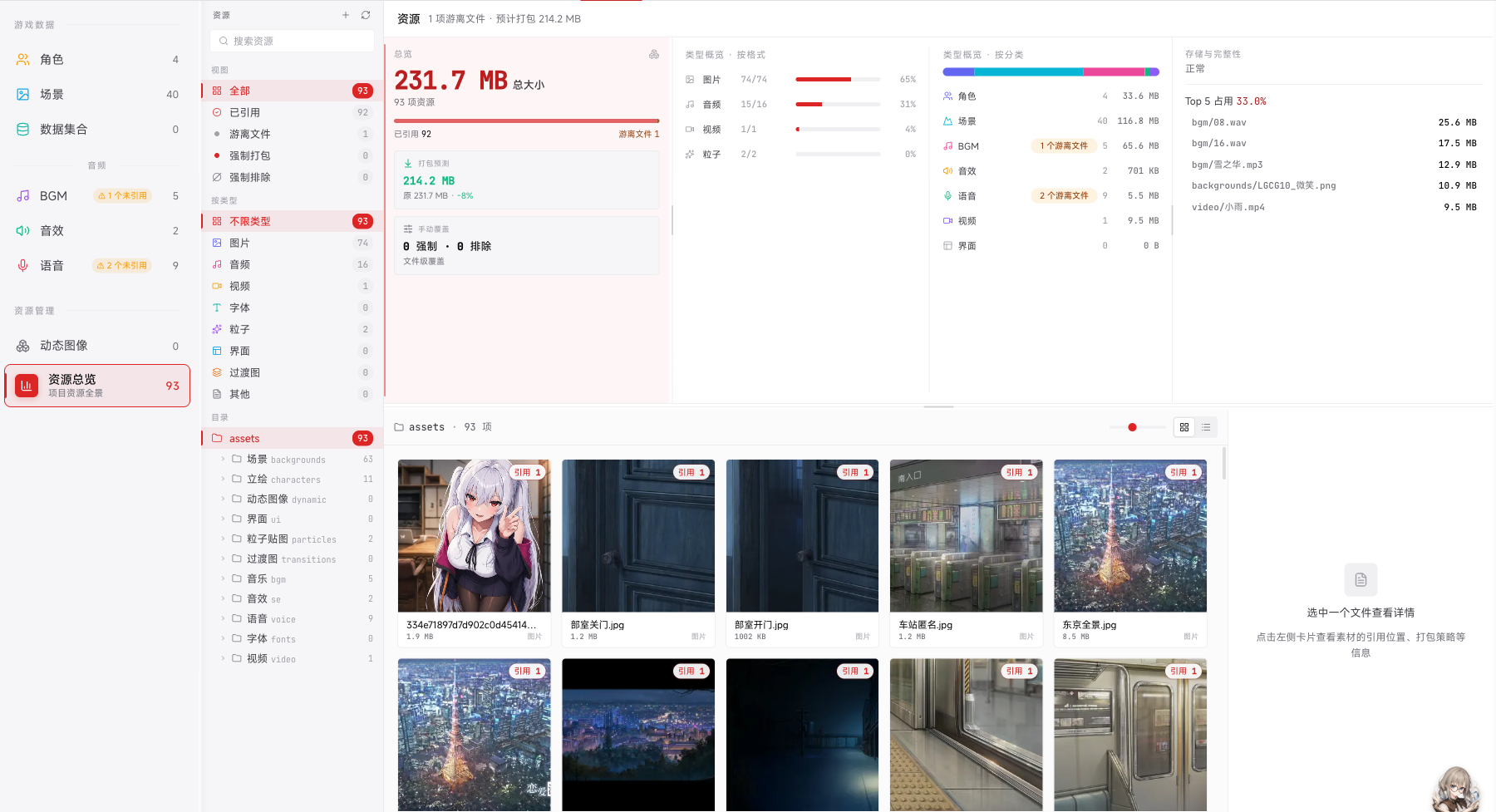Filter by 视频 type in 按类型 list
Image resolution: width=1496 pixels, height=812 pixels.
(292, 286)
